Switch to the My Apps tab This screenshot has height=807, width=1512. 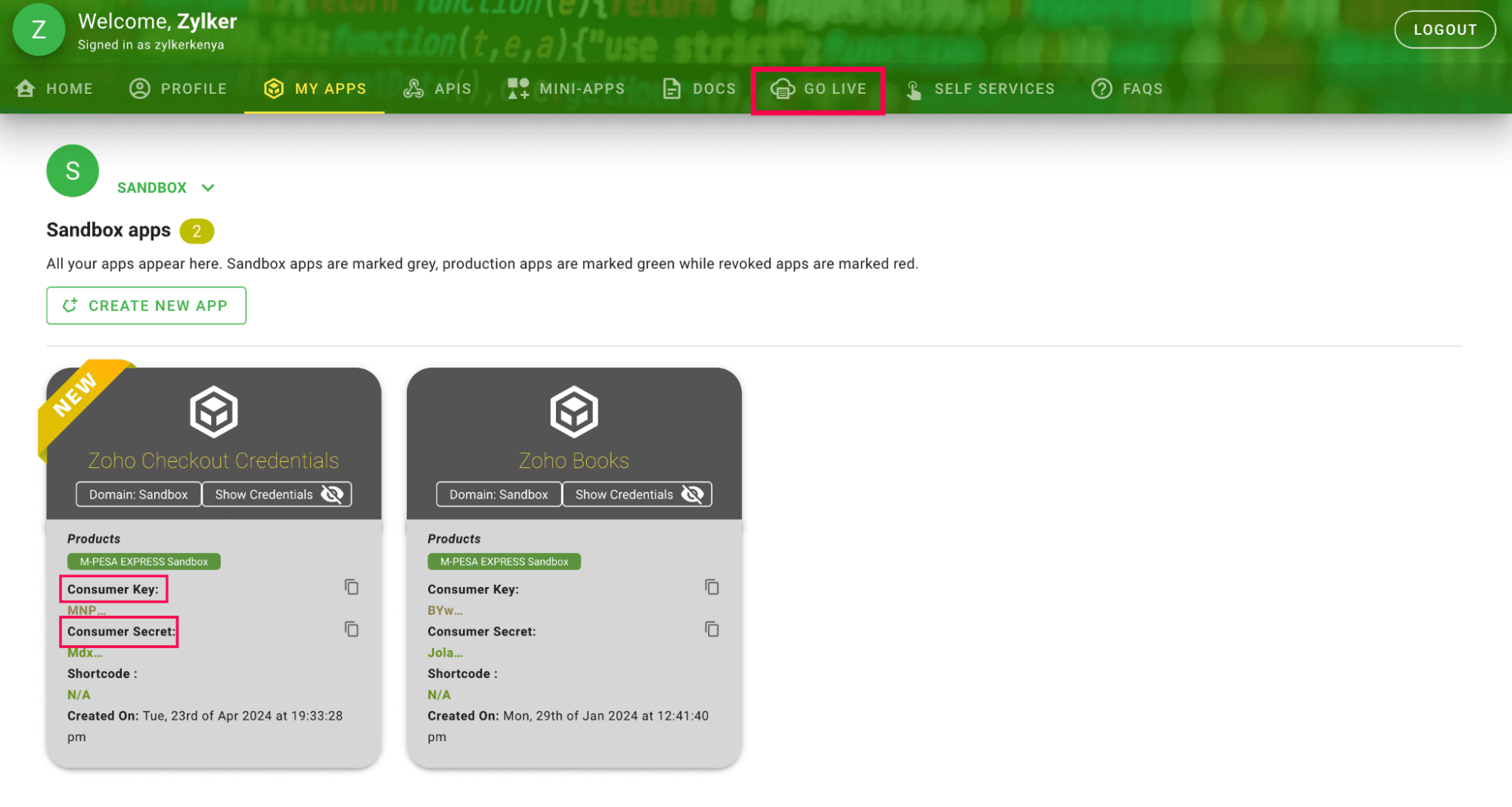click(x=314, y=88)
